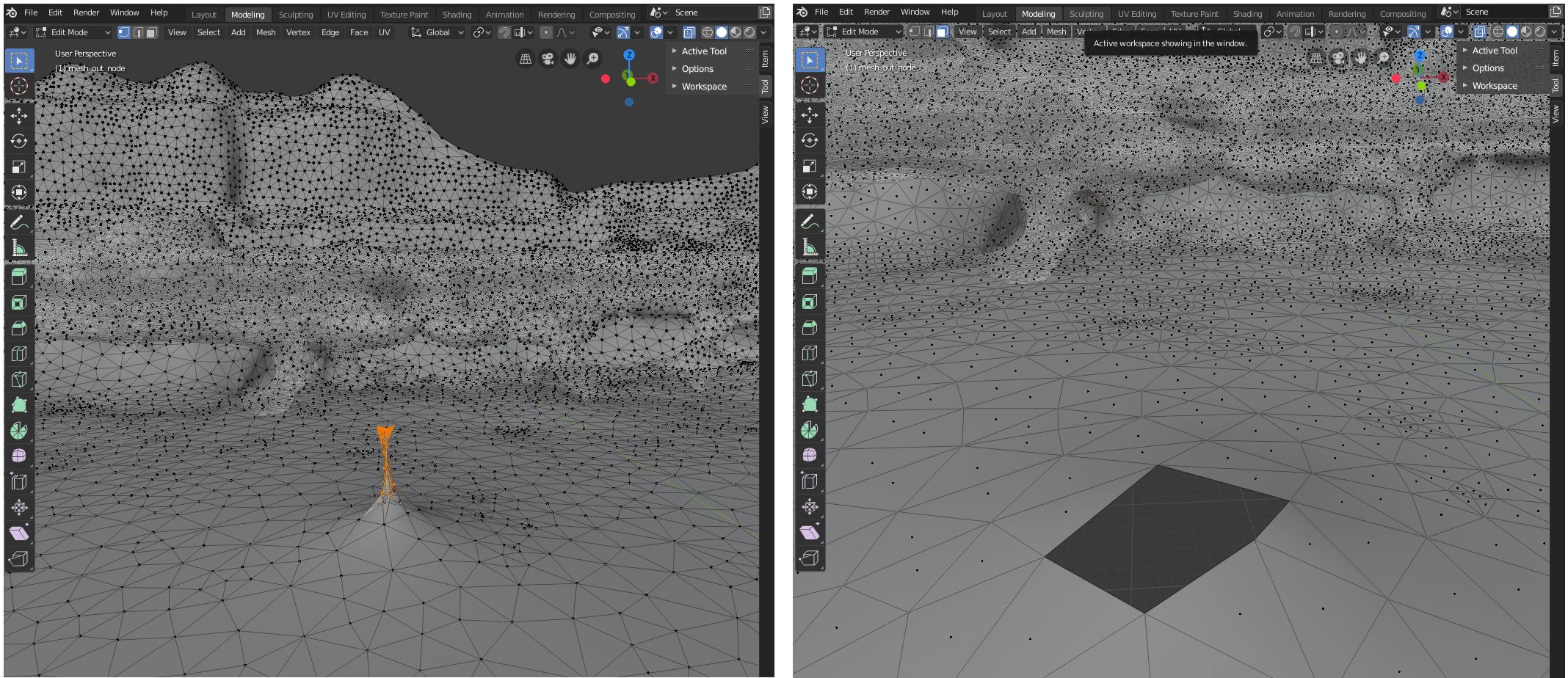Select the Rip Region tool in left window
The image size is (1568, 678).
pyautogui.click(x=19, y=558)
